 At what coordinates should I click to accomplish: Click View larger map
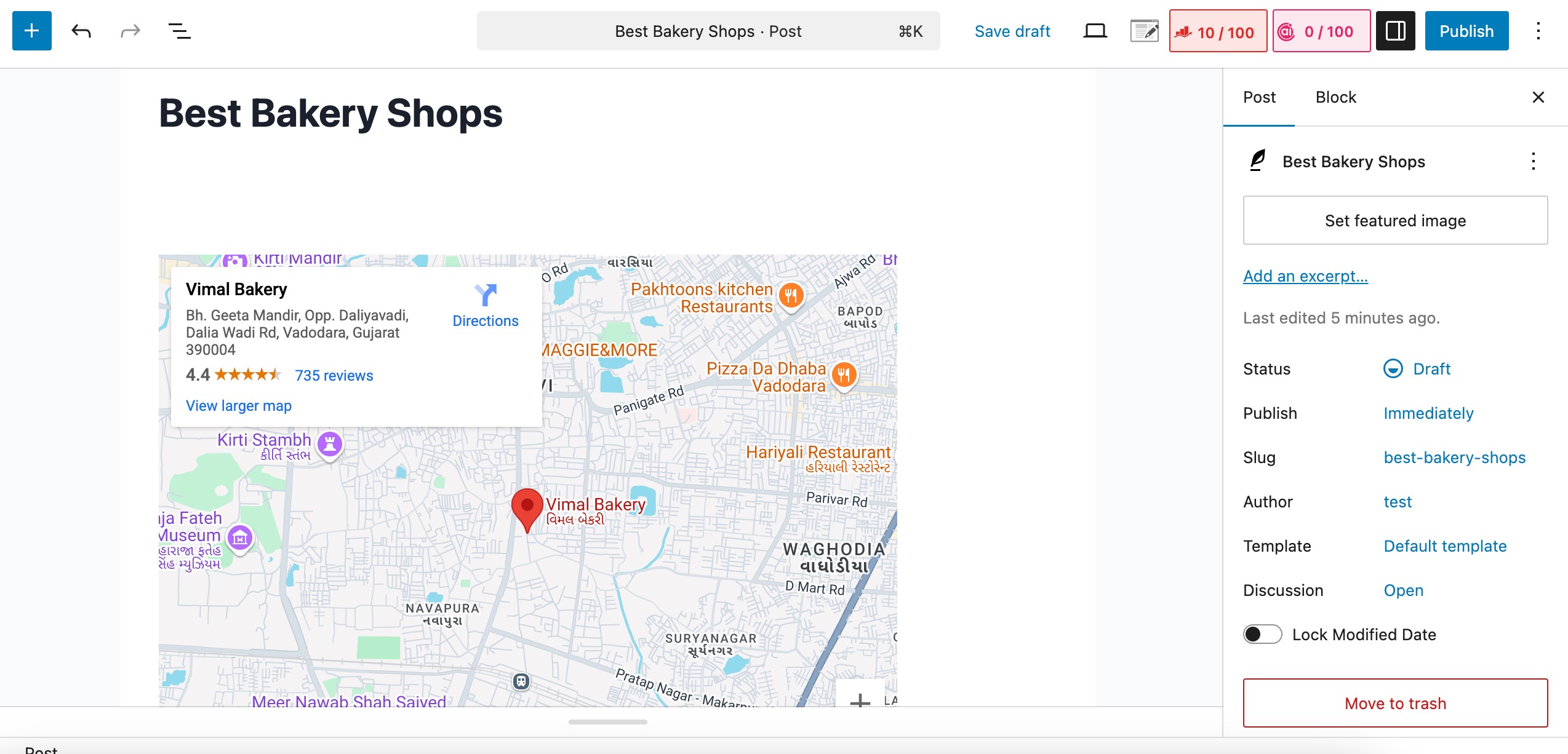(x=239, y=406)
